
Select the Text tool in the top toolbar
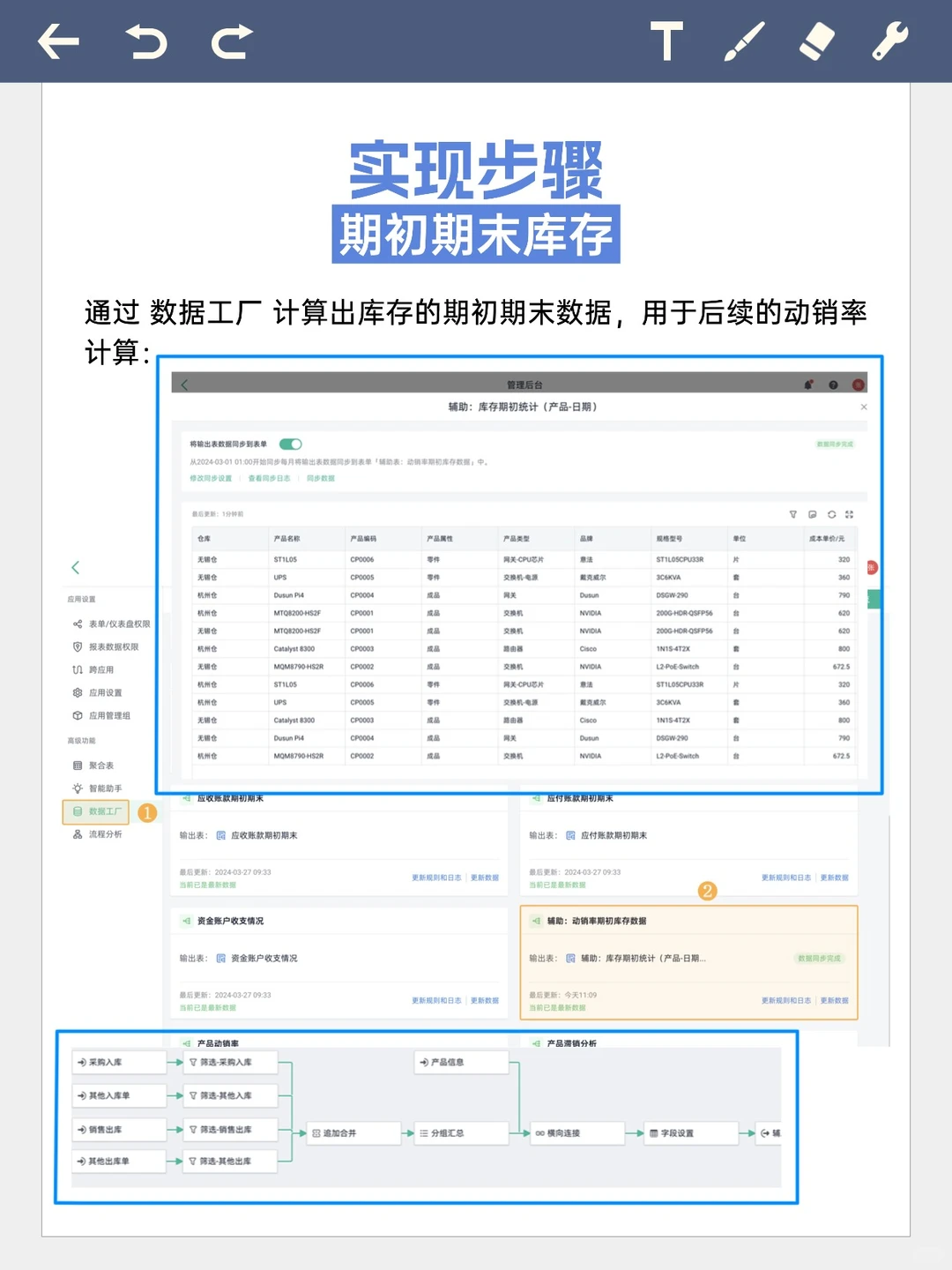point(667,41)
